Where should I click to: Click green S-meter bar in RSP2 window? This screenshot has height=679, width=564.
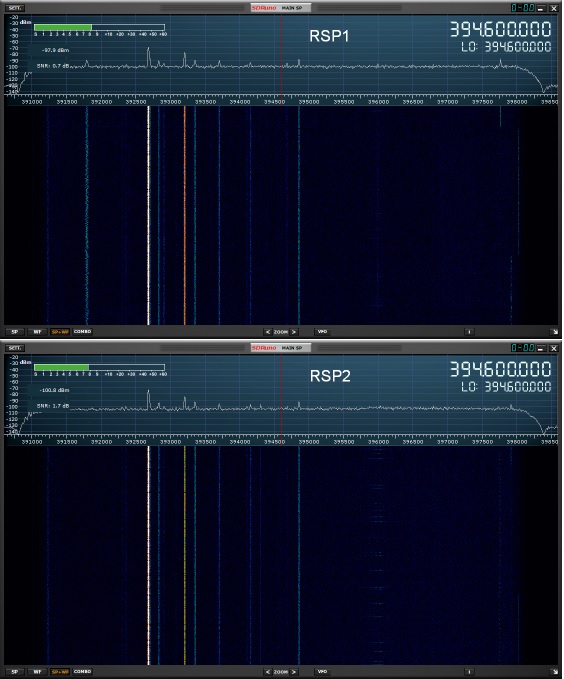[x=62, y=367]
